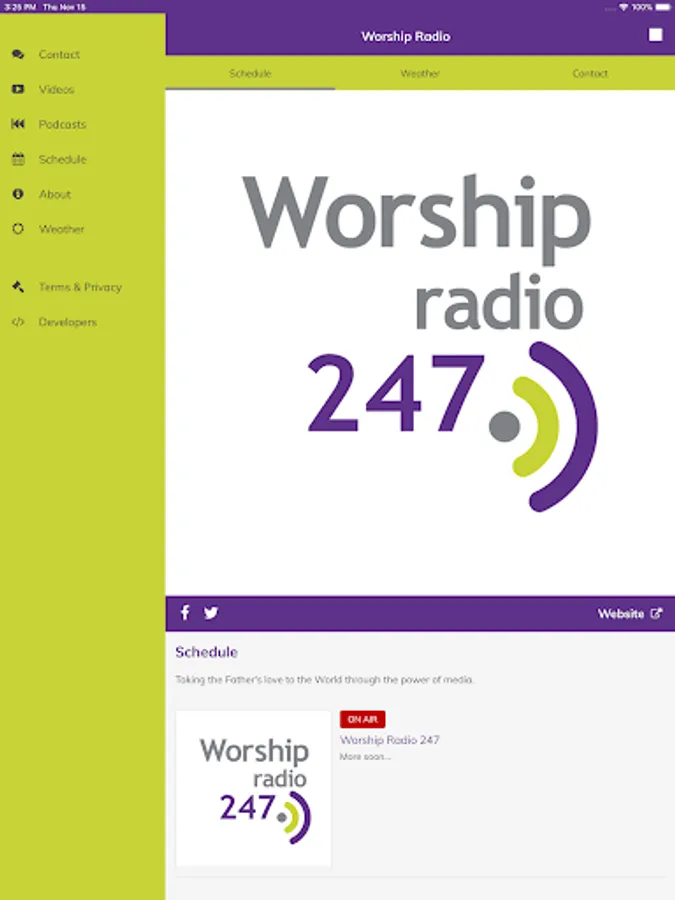Click the purple Schedule section heading
Viewport: 675px width, 900px height.
(207, 652)
